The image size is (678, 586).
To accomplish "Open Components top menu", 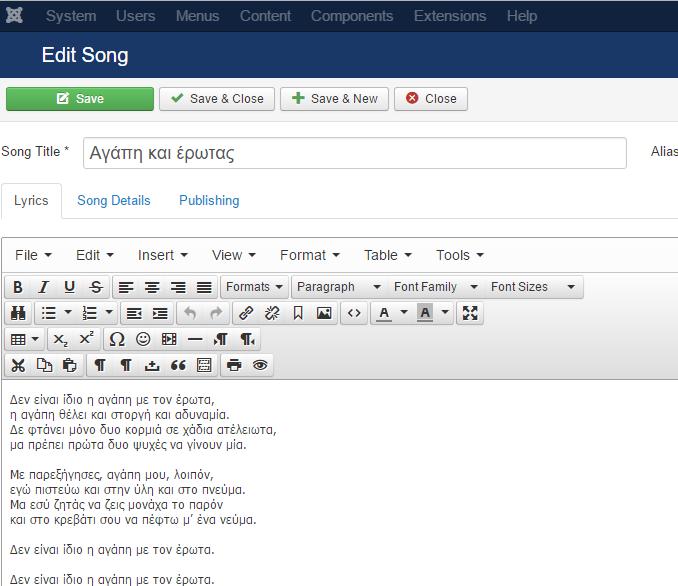I will click(x=352, y=16).
